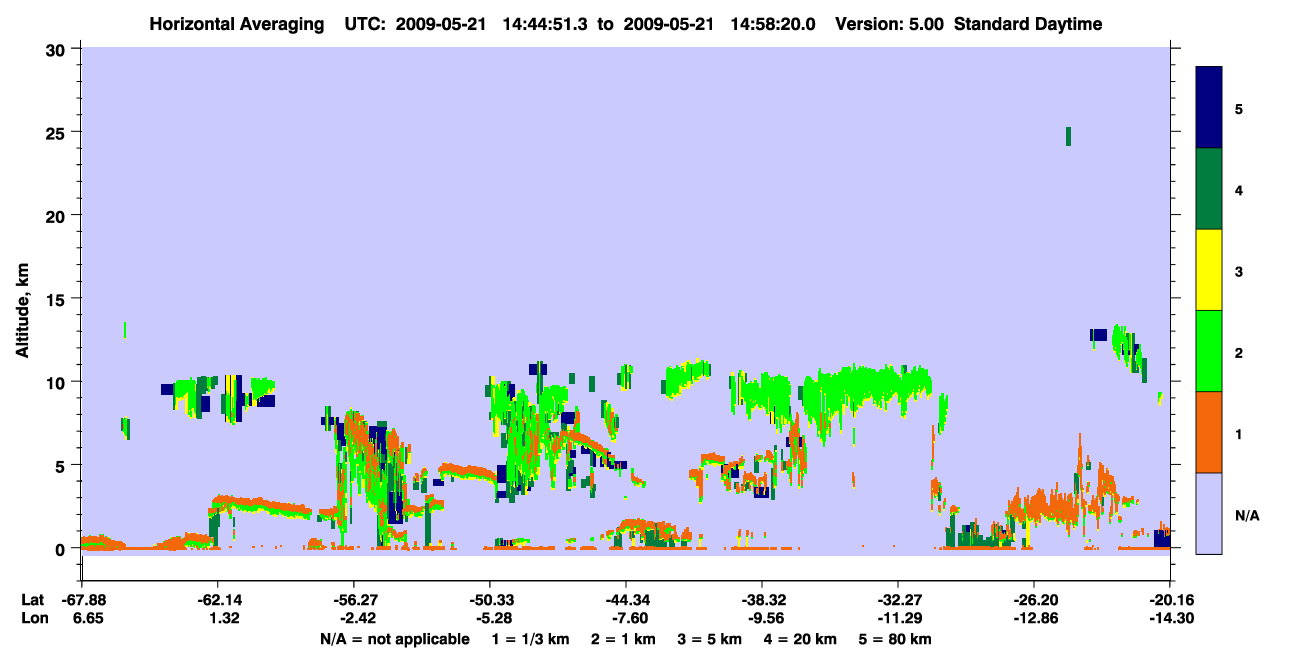Click longitude value -12.86
This screenshot has height=667, width=1300.
tap(1034, 619)
